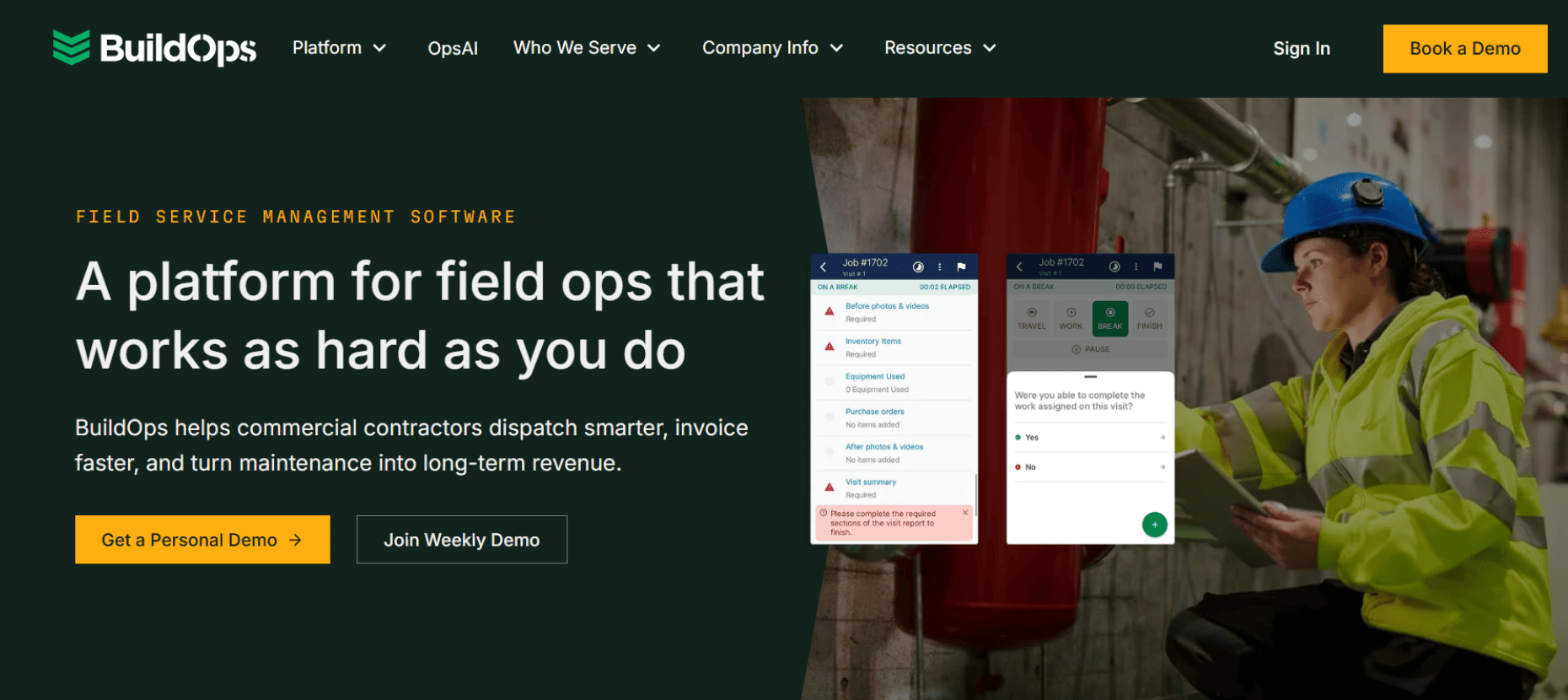Open the Resources menu
Image resolution: width=1568 pixels, height=700 pixels.
(941, 48)
